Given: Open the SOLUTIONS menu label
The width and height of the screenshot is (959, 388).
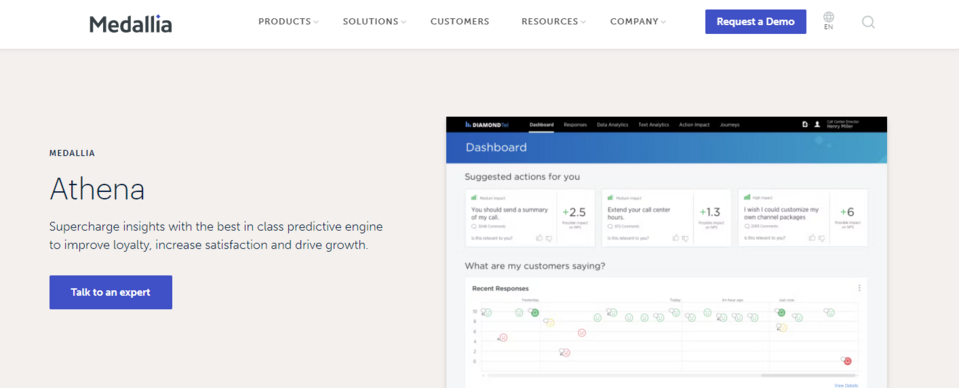Looking at the screenshot, I should [x=371, y=21].
